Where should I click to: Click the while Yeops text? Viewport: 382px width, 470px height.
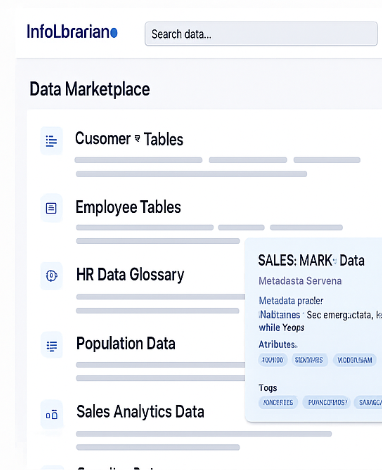click(x=281, y=328)
